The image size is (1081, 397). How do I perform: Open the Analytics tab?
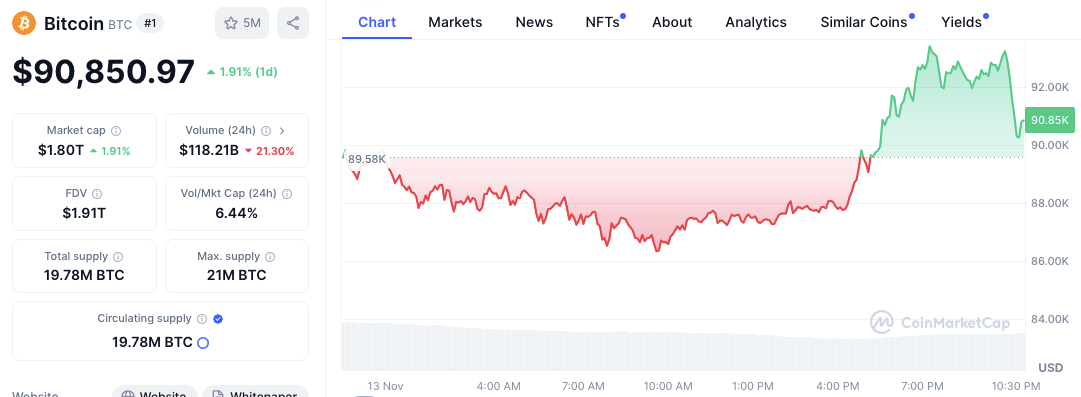[756, 22]
